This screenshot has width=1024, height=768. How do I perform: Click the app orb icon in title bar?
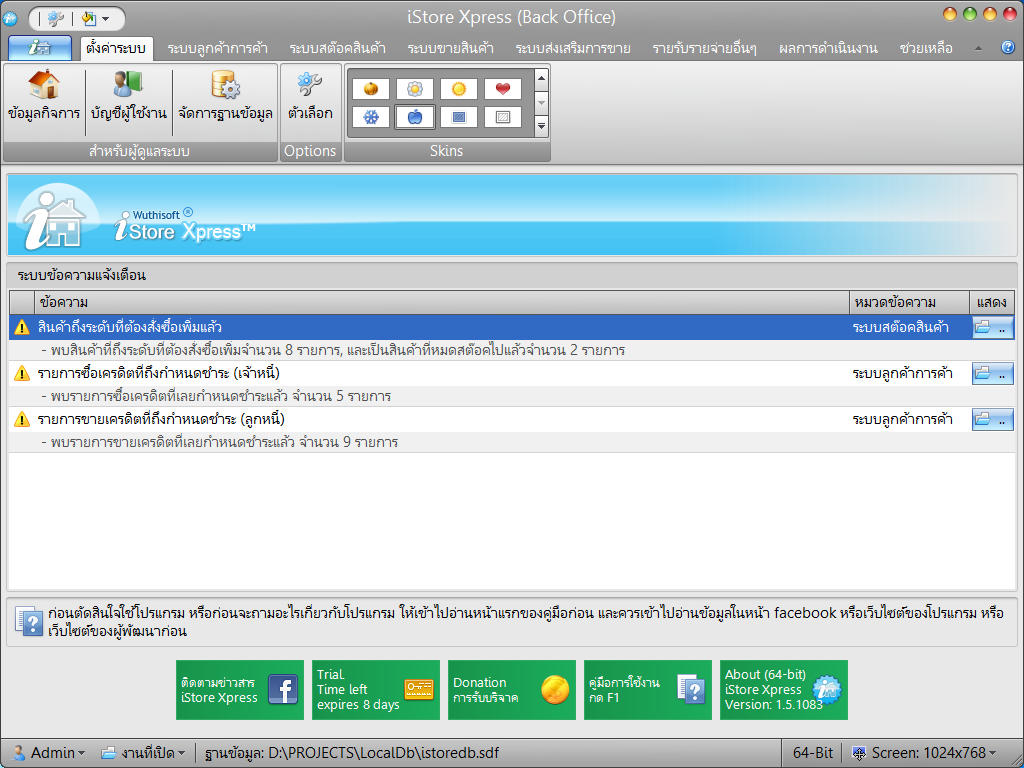pos(10,18)
